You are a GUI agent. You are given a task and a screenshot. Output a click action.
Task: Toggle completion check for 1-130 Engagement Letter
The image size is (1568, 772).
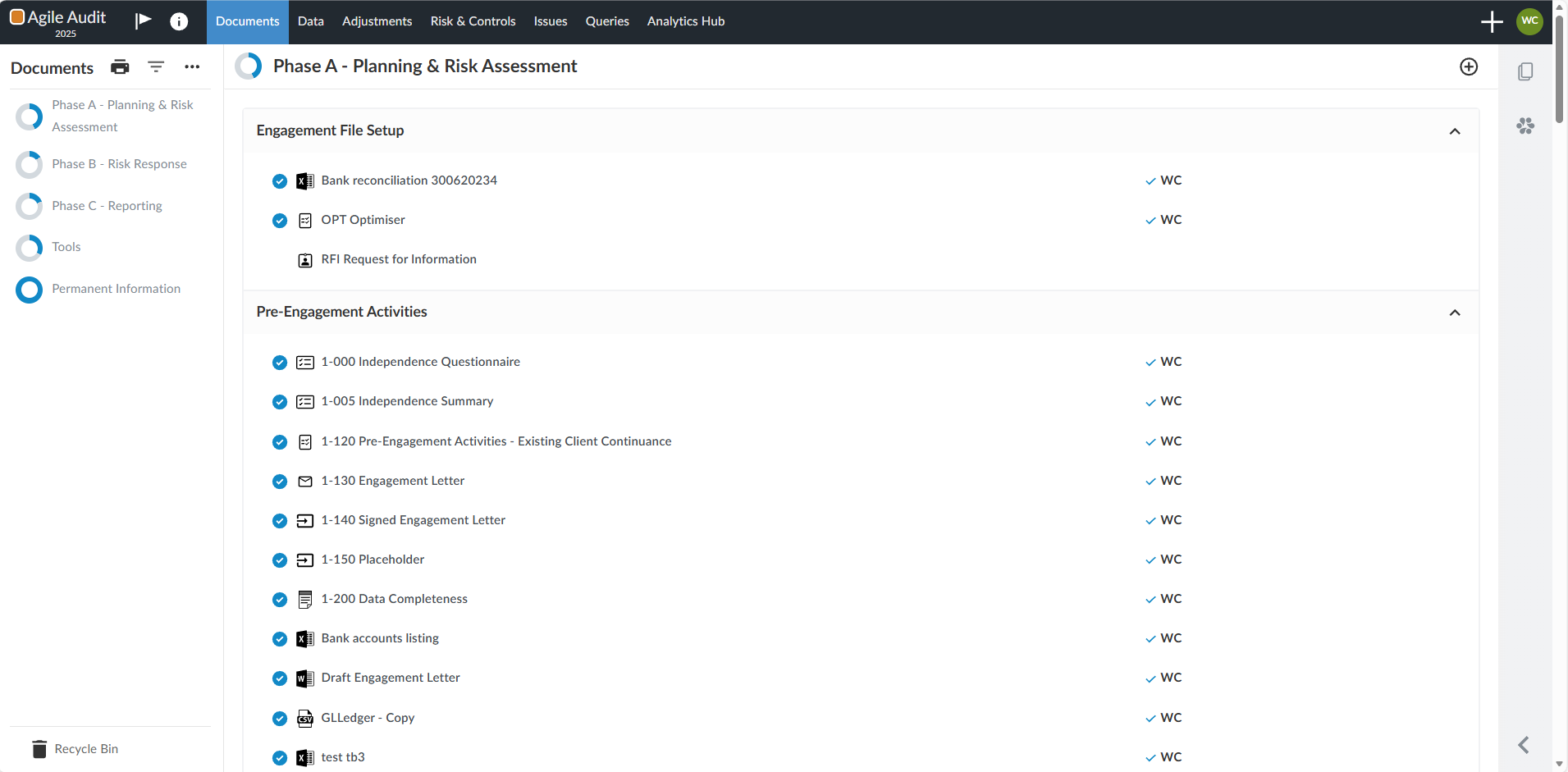click(x=280, y=482)
